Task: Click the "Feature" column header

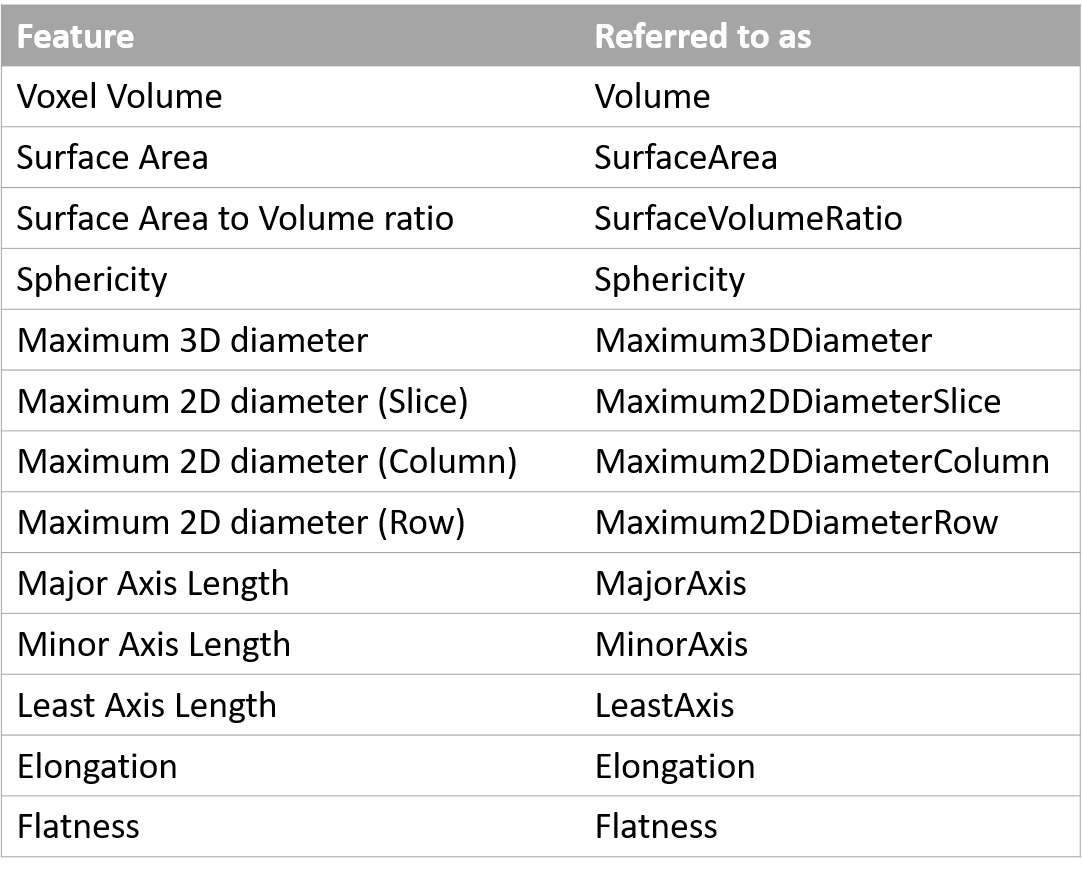Action: [76, 37]
